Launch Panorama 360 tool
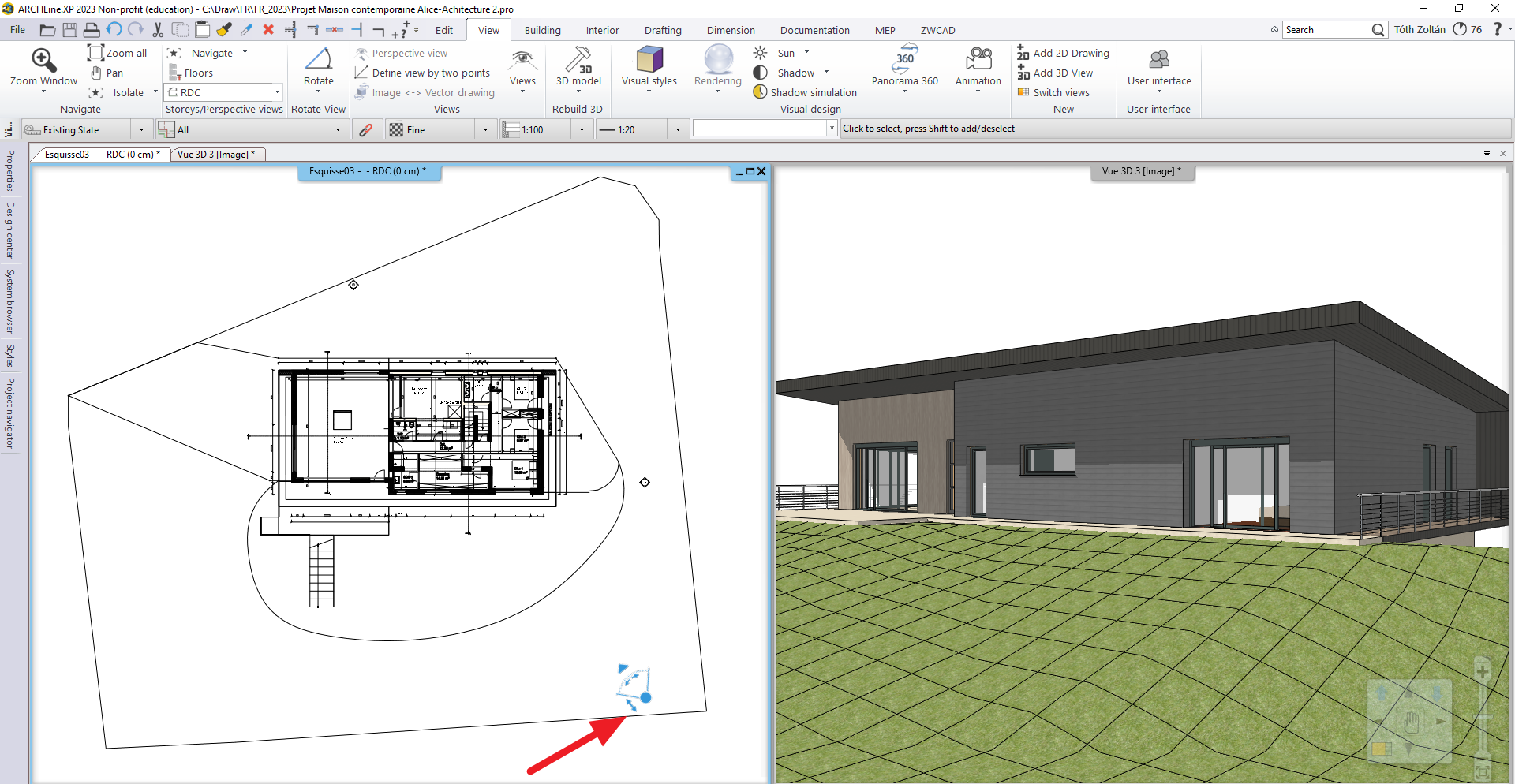 pos(904,60)
